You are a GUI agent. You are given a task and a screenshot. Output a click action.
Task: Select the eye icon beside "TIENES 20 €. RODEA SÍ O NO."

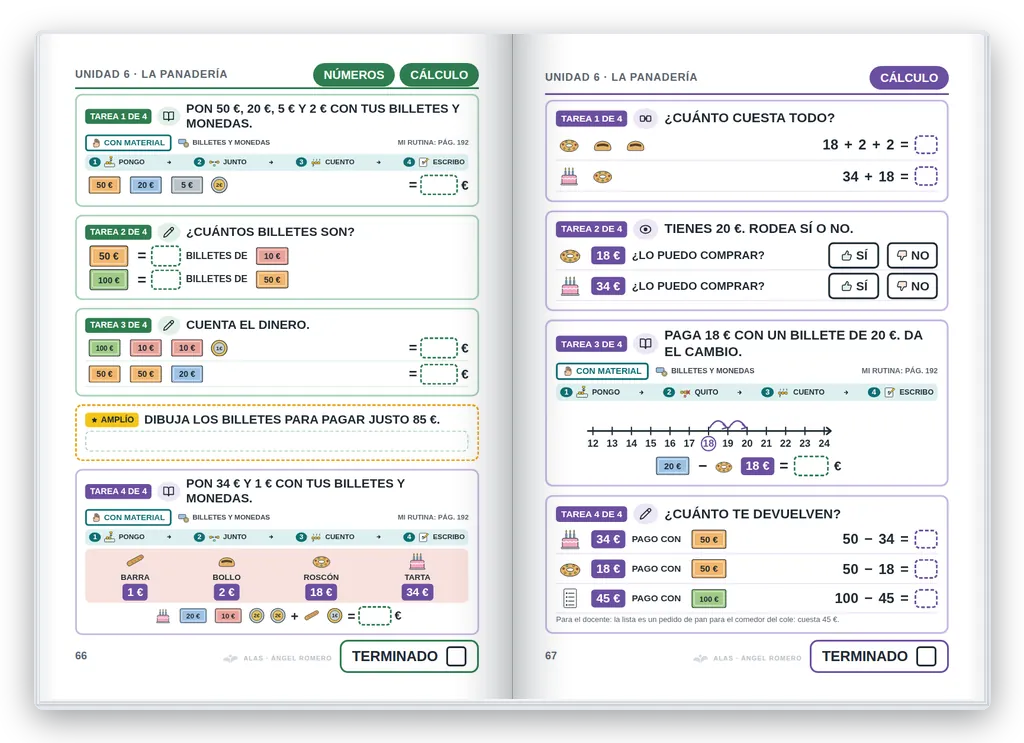tap(645, 229)
